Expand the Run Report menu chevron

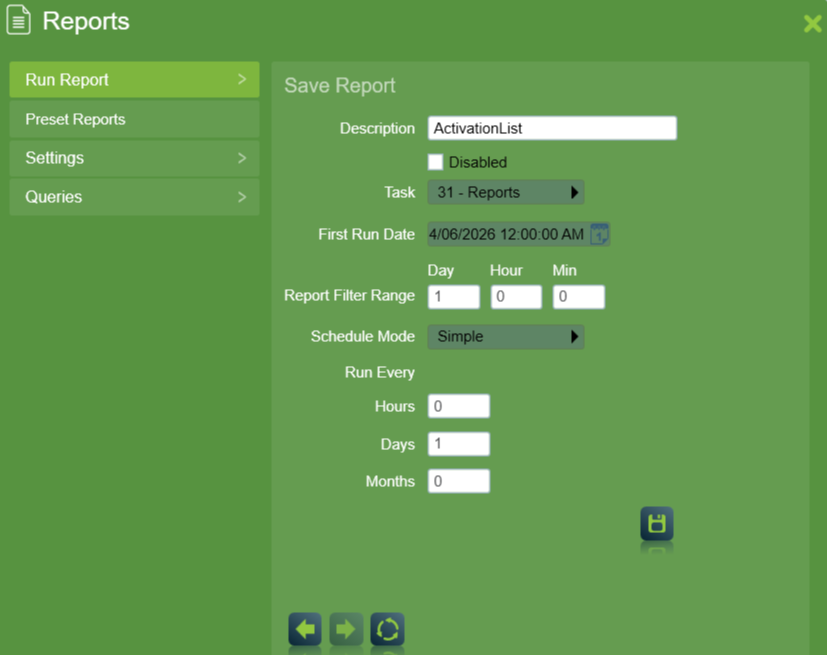[x=242, y=79]
